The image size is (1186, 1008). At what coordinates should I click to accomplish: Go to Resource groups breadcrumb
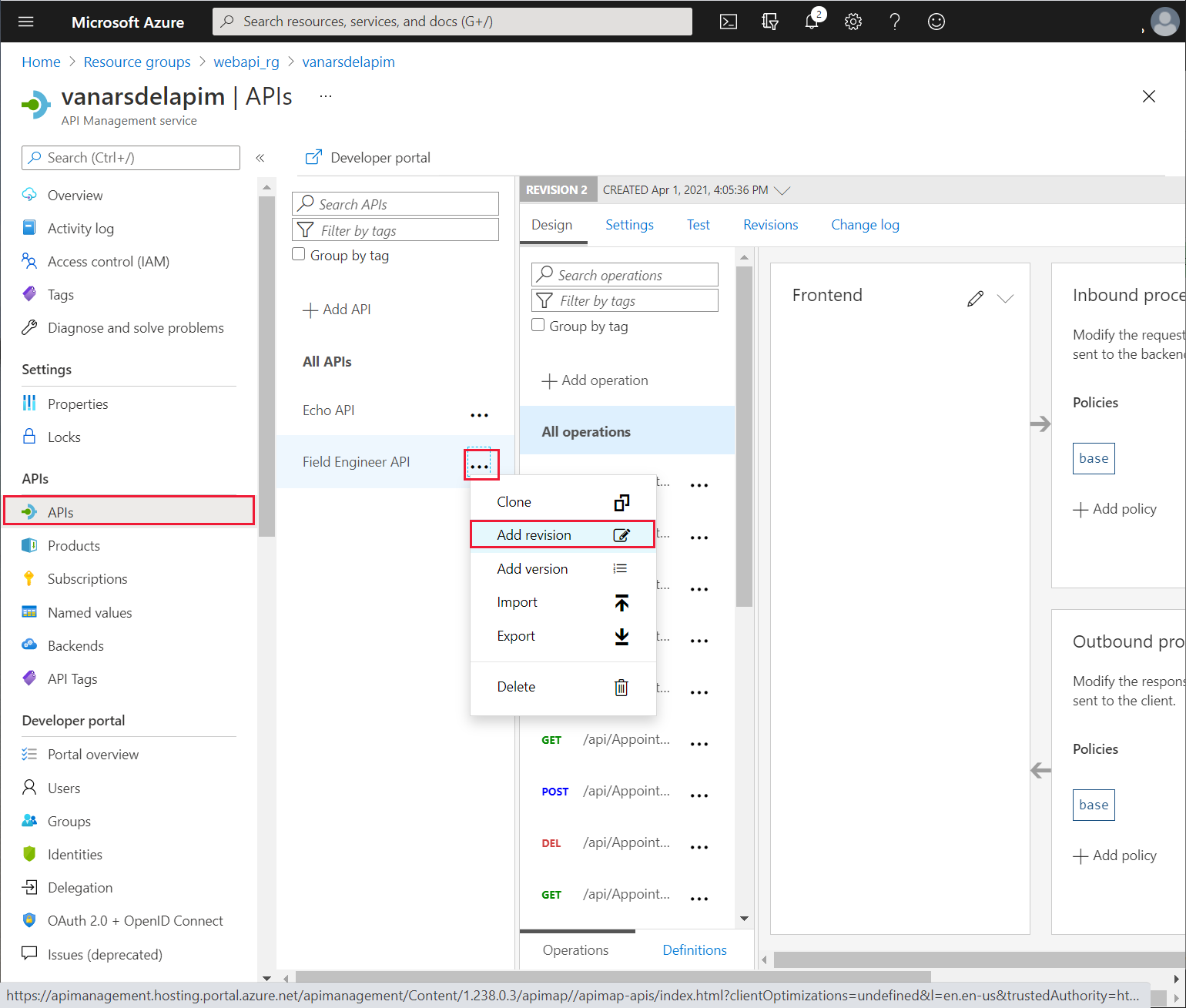[137, 62]
